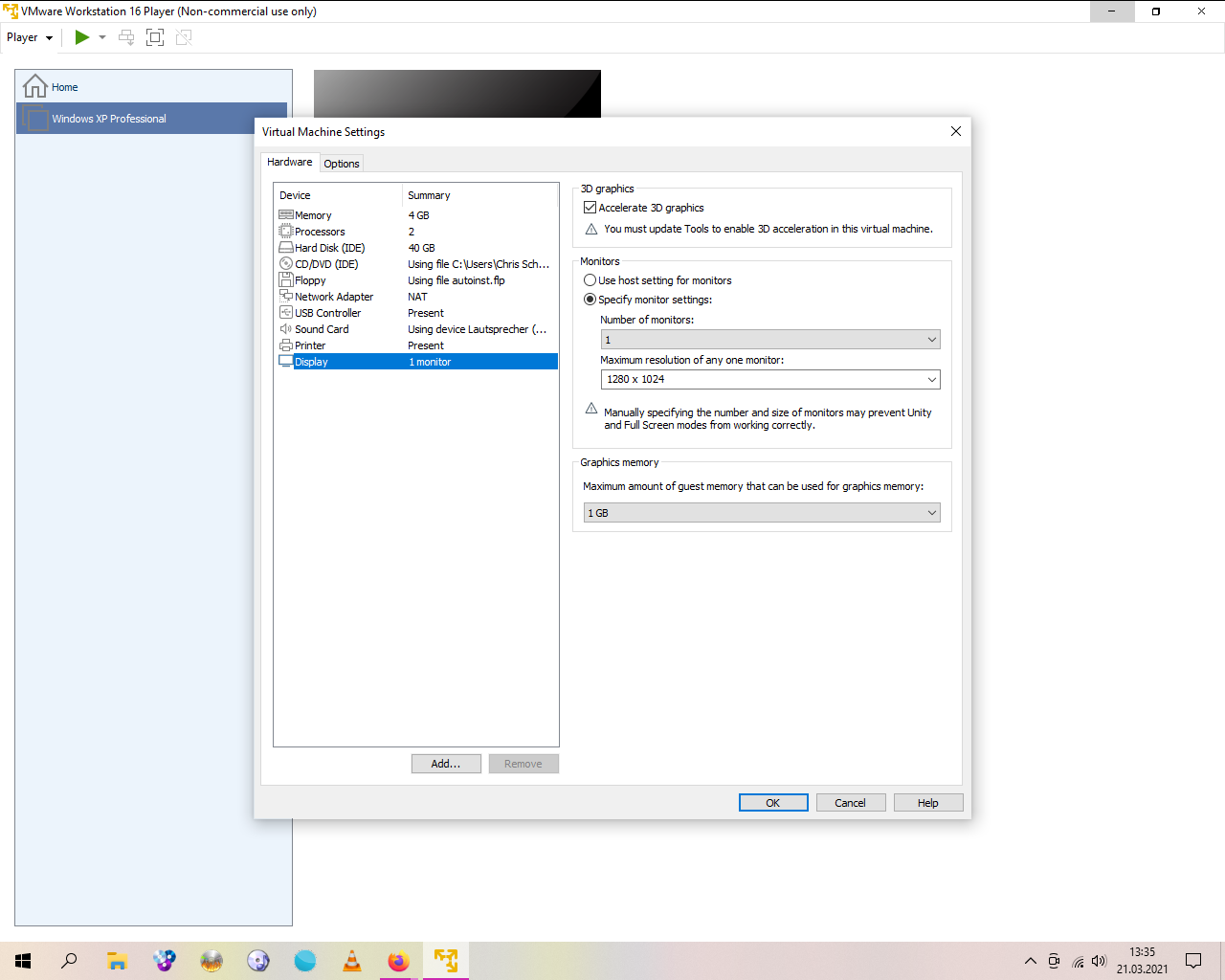The width and height of the screenshot is (1225, 980).
Task: Click the Send Ctrl+Alt+Del toolbar icon
Action: pyautogui.click(x=126, y=37)
